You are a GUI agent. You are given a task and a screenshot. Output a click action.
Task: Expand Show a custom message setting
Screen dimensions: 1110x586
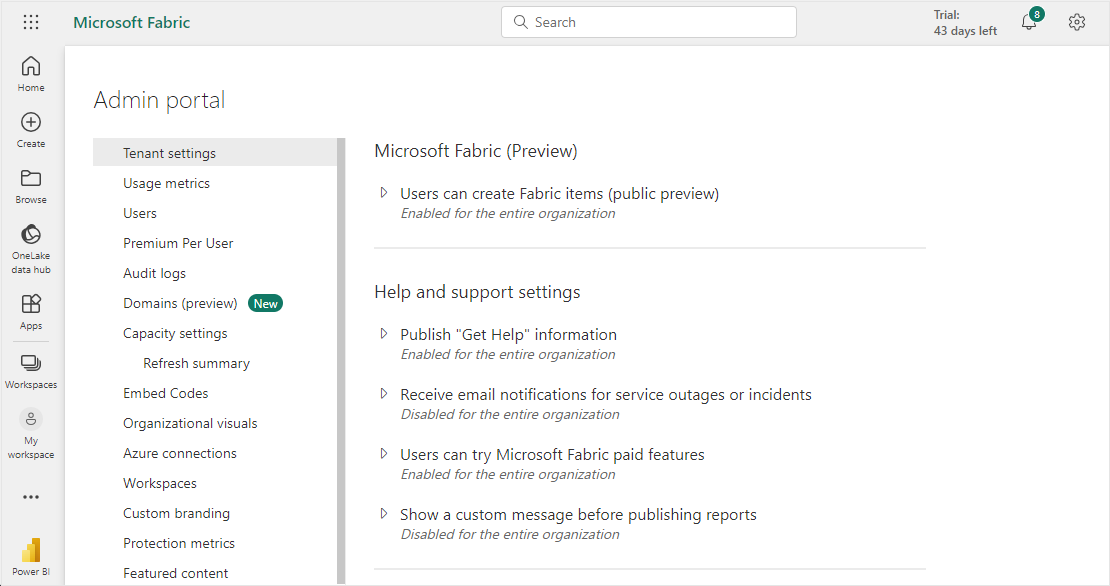384,514
